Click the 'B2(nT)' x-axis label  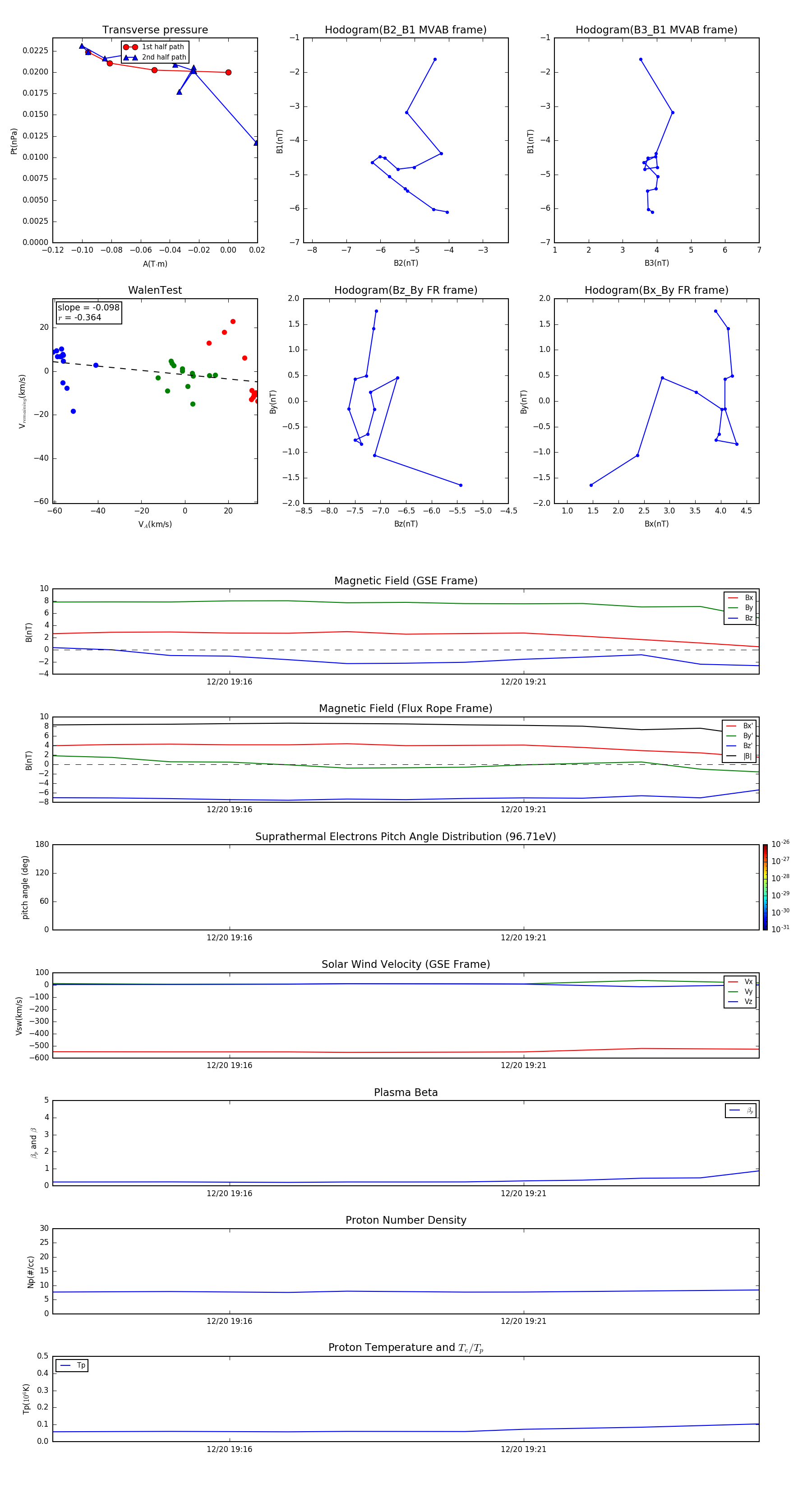coord(406,263)
